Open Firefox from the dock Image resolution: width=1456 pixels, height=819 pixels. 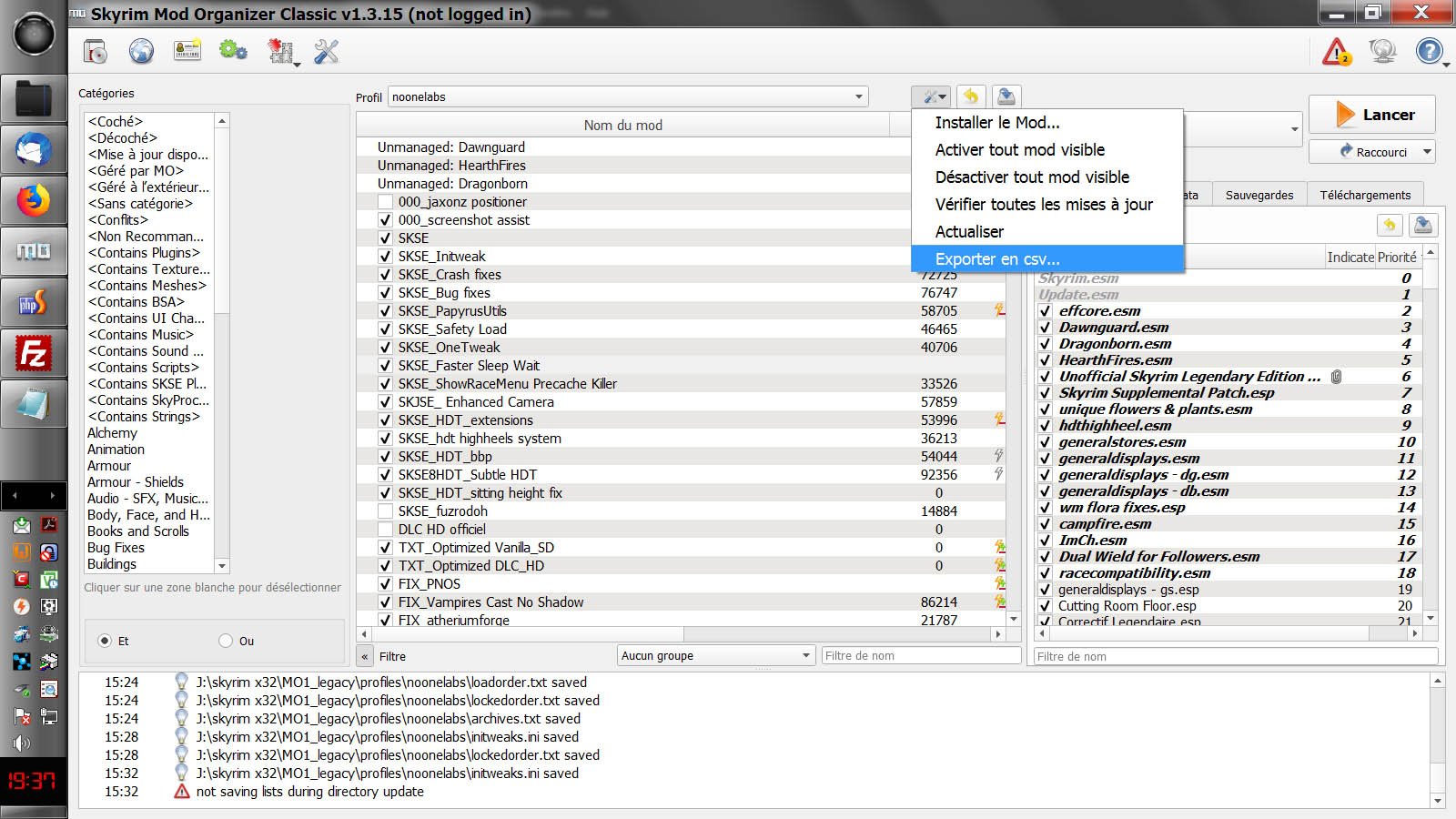tap(34, 199)
